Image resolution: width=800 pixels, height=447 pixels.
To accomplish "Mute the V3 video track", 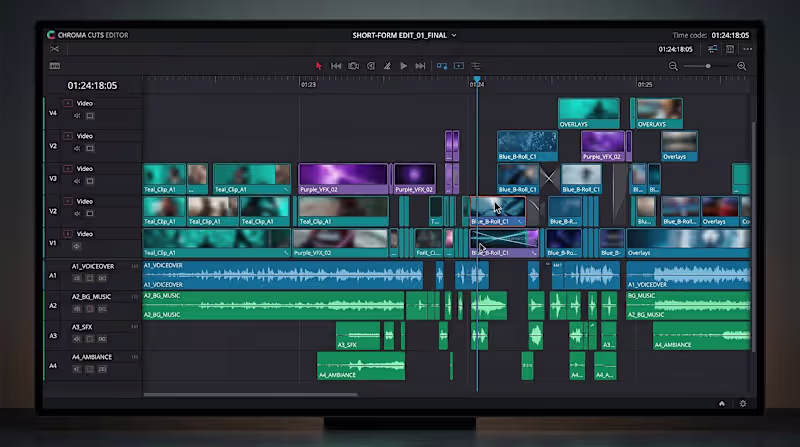I will tap(77, 181).
